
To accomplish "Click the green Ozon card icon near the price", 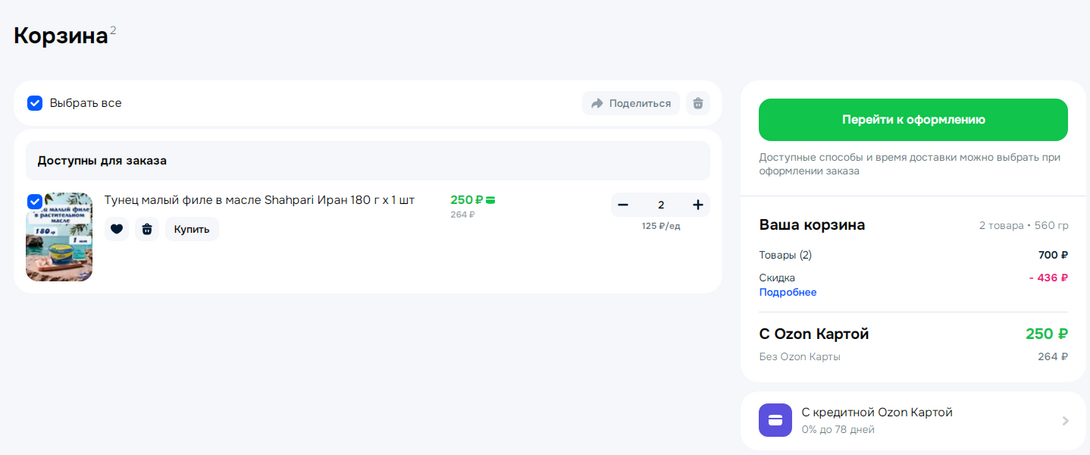I will (x=491, y=200).
